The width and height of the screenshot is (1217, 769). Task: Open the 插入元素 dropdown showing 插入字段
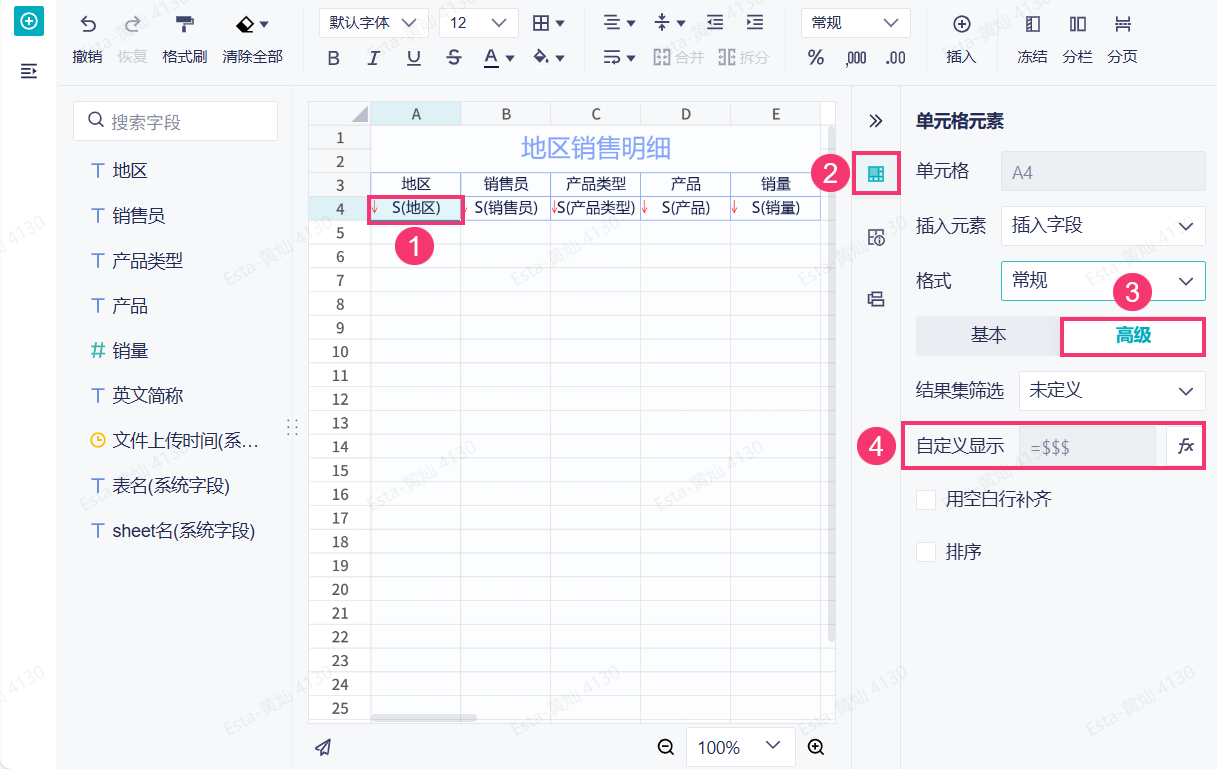(x=1103, y=226)
